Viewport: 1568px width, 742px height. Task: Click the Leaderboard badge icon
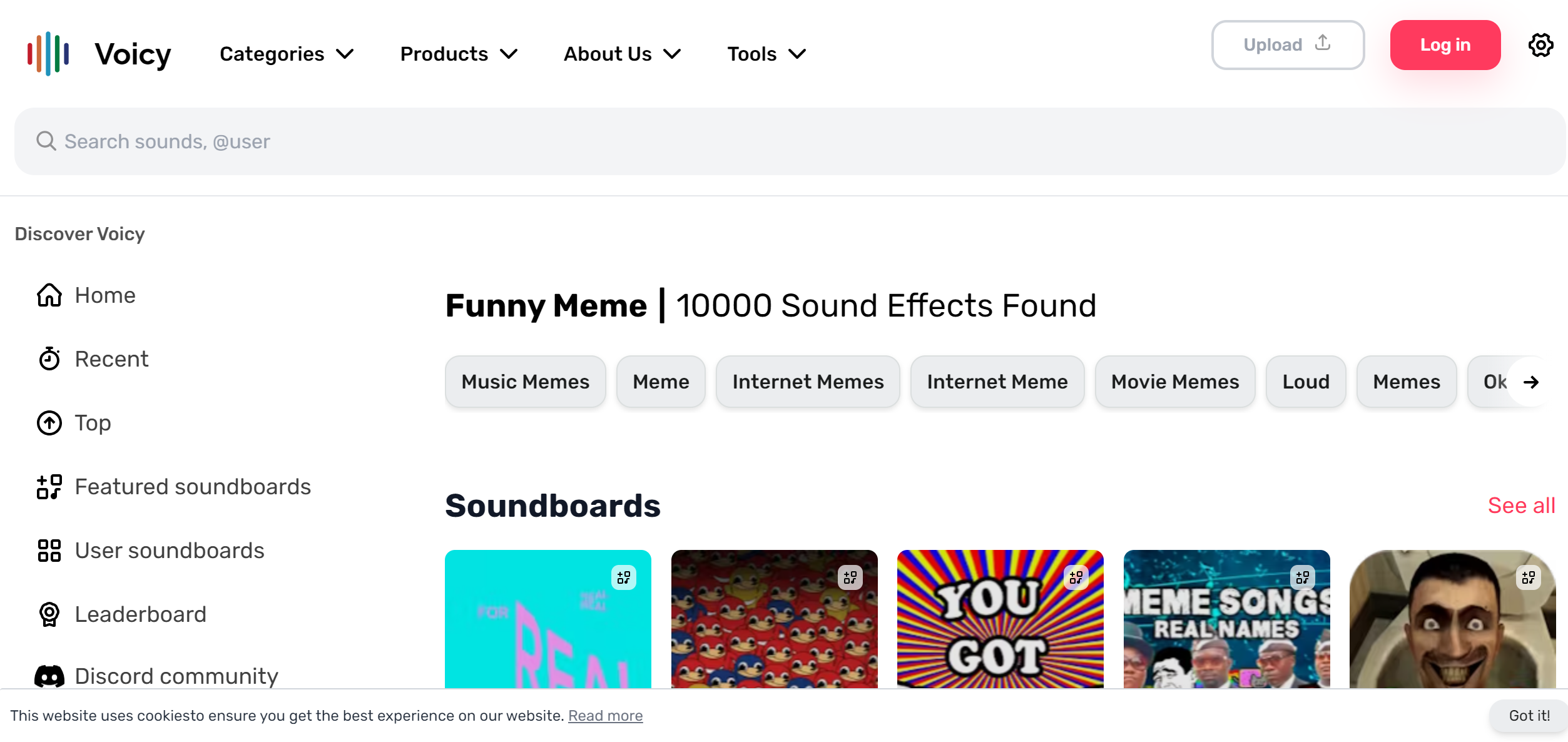tap(49, 614)
